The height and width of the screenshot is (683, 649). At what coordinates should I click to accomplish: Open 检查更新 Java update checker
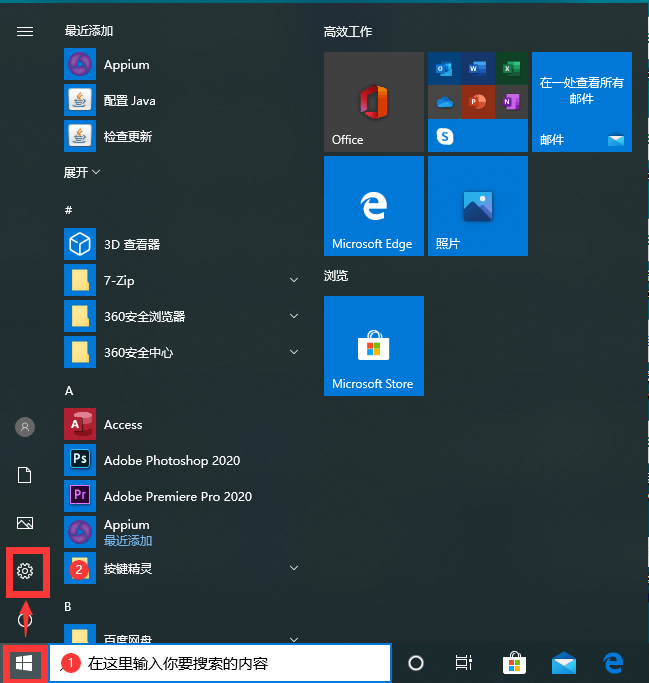click(183, 136)
